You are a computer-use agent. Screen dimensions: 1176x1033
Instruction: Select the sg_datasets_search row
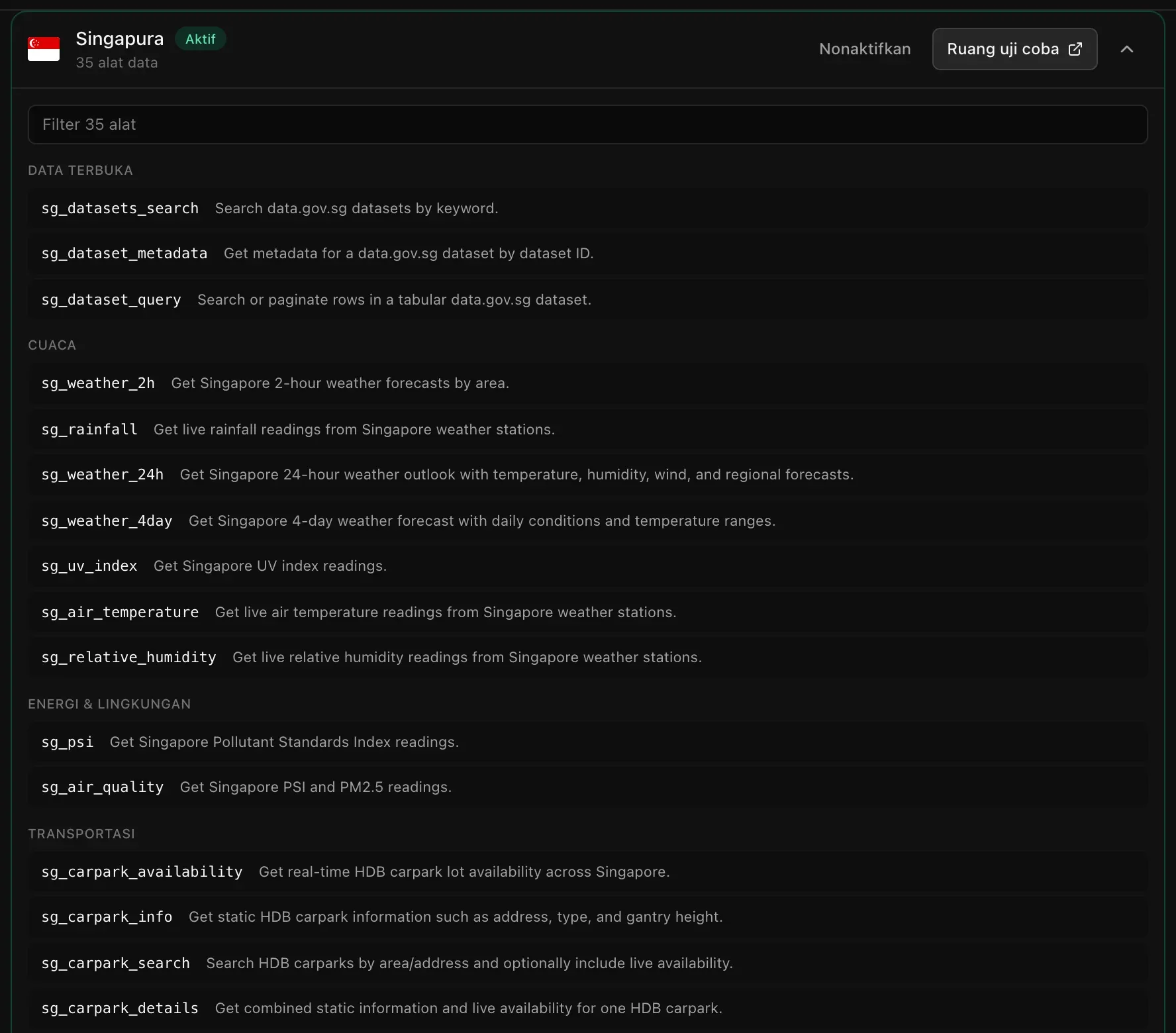coord(588,208)
